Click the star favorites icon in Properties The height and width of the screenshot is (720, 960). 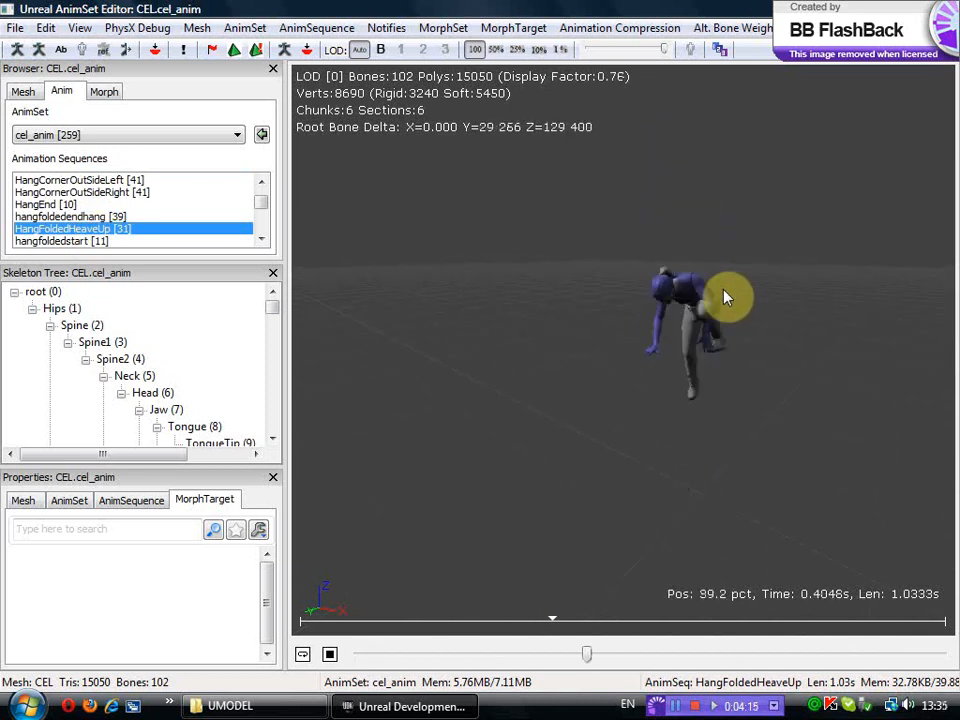coord(236,530)
